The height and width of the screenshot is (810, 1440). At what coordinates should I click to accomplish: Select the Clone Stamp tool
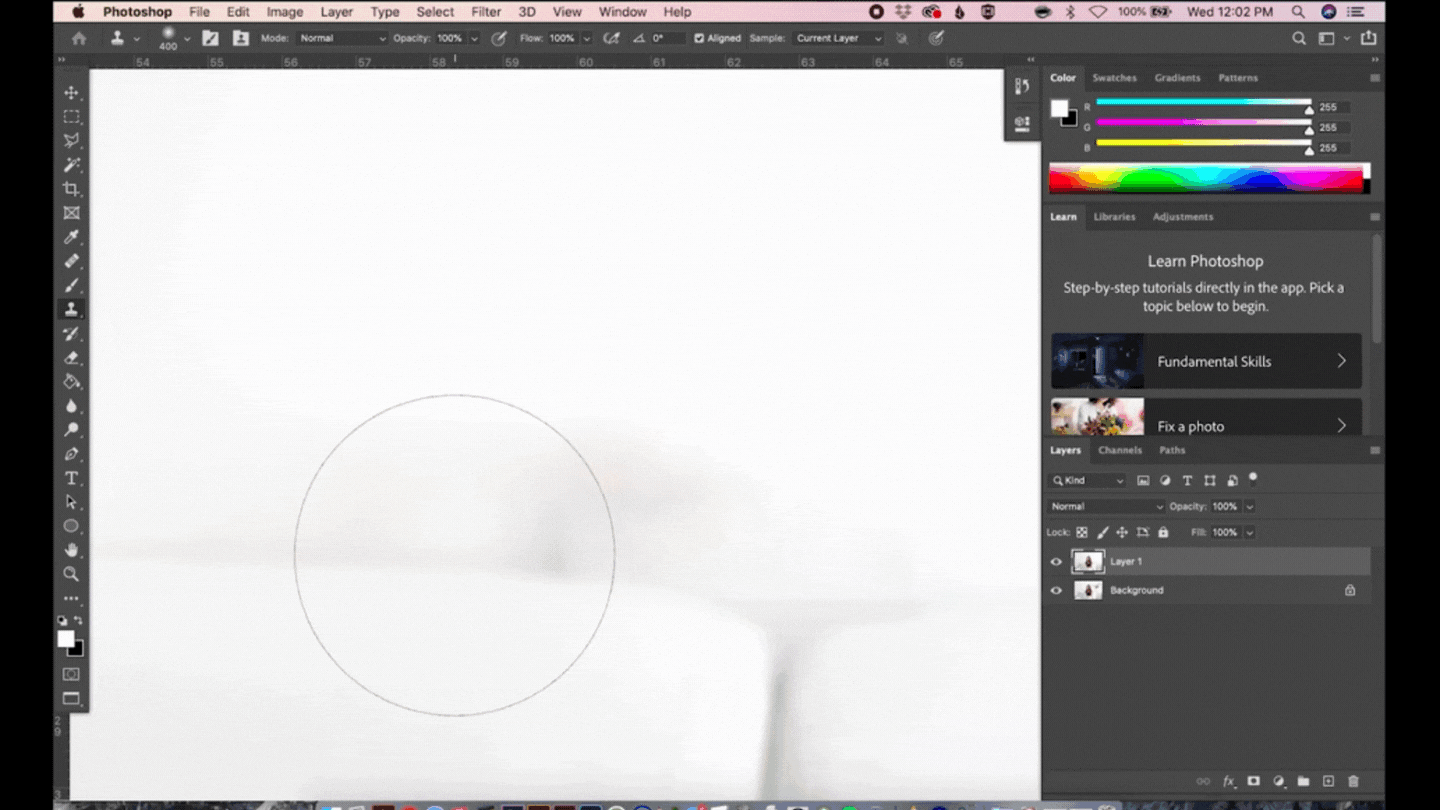(x=71, y=309)
